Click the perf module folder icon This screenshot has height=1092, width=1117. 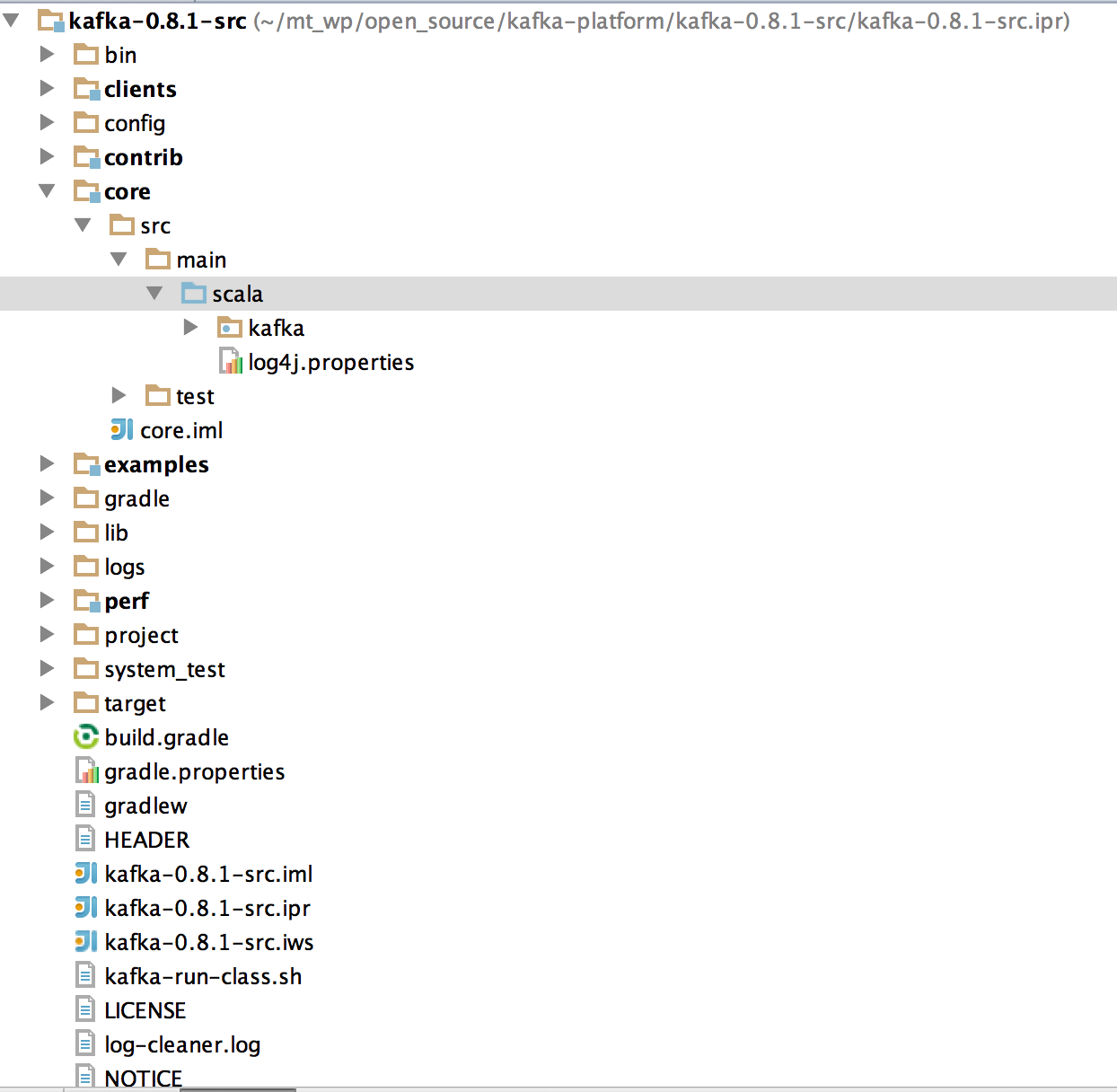[x=86, y=601]
